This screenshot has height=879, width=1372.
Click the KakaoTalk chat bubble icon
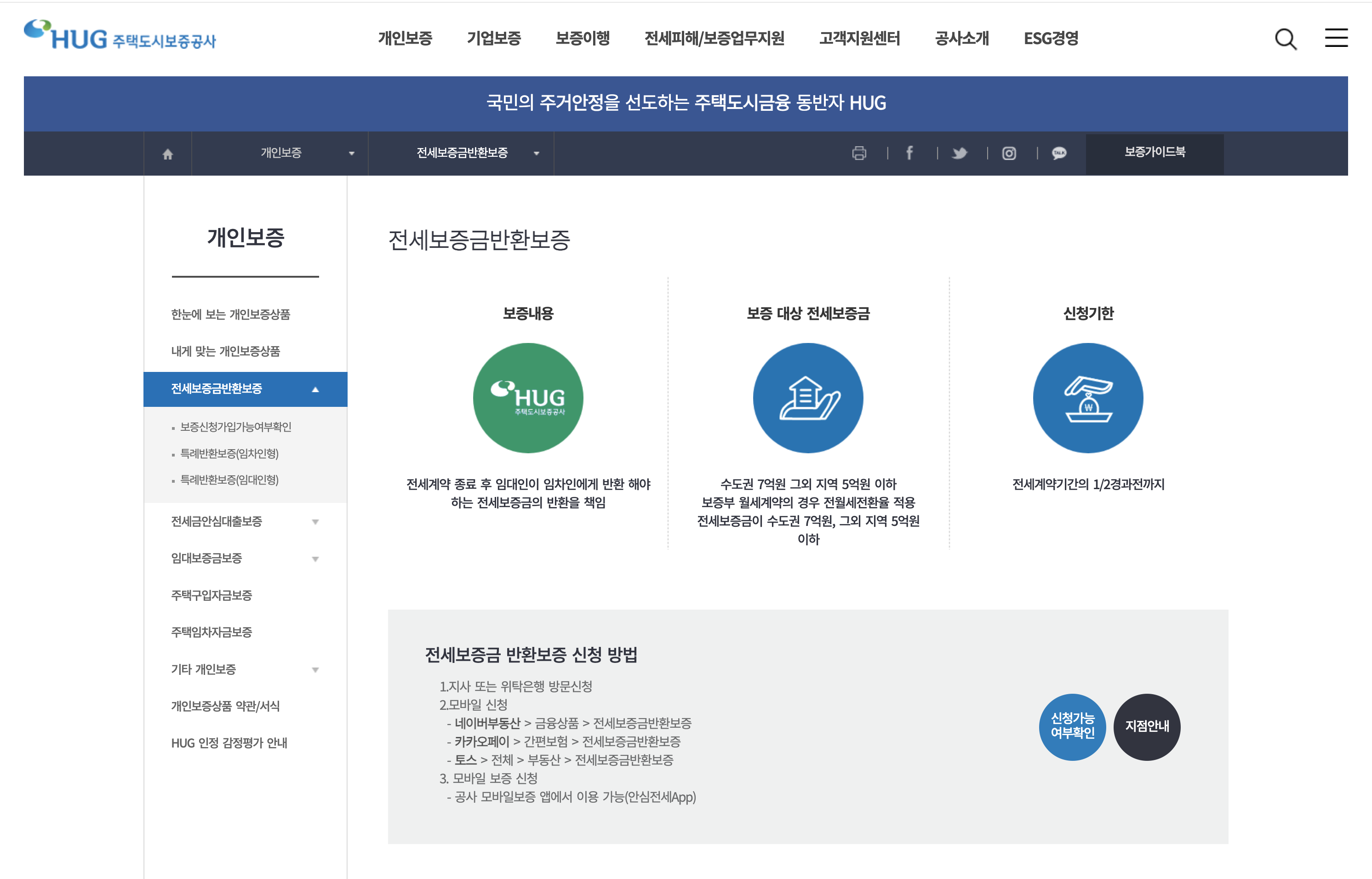click(x=1059, y=153)
